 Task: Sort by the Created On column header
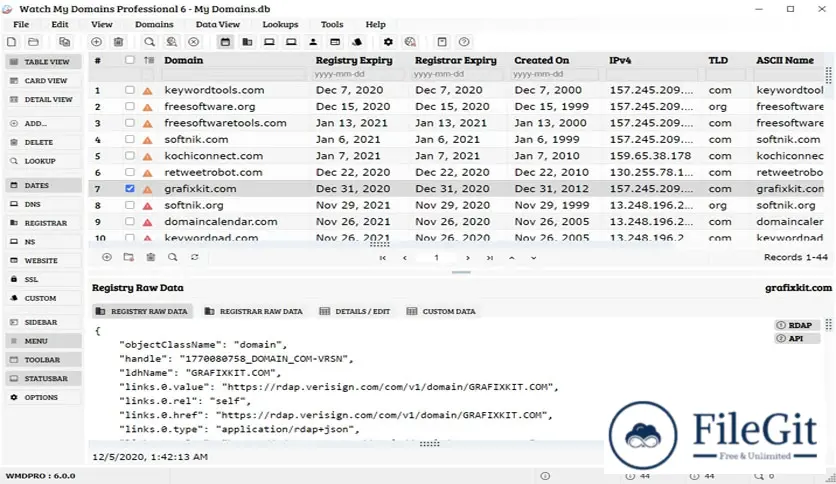pyautogui.click(x=541, y=60)
